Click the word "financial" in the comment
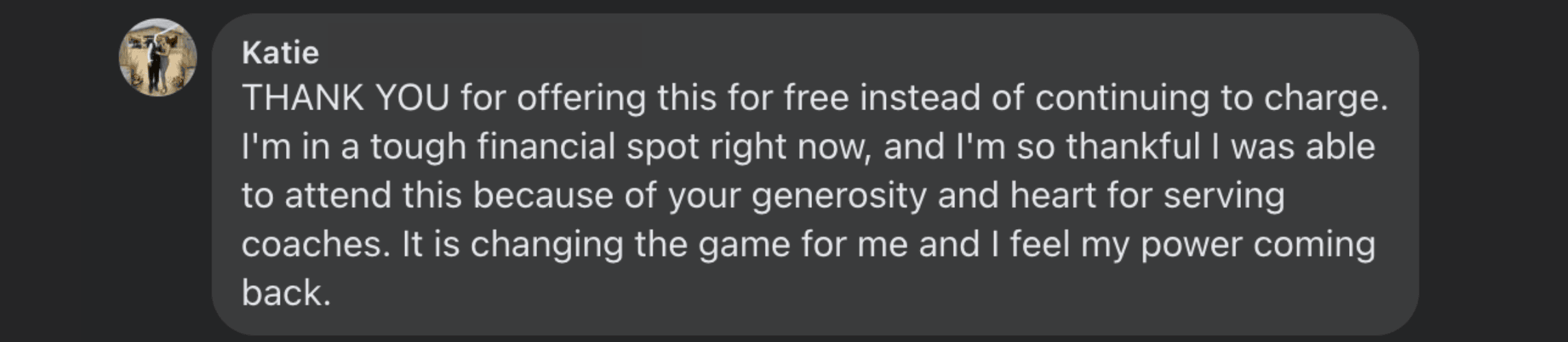This screenshot has height=342, width=1568. click(546, 147)
